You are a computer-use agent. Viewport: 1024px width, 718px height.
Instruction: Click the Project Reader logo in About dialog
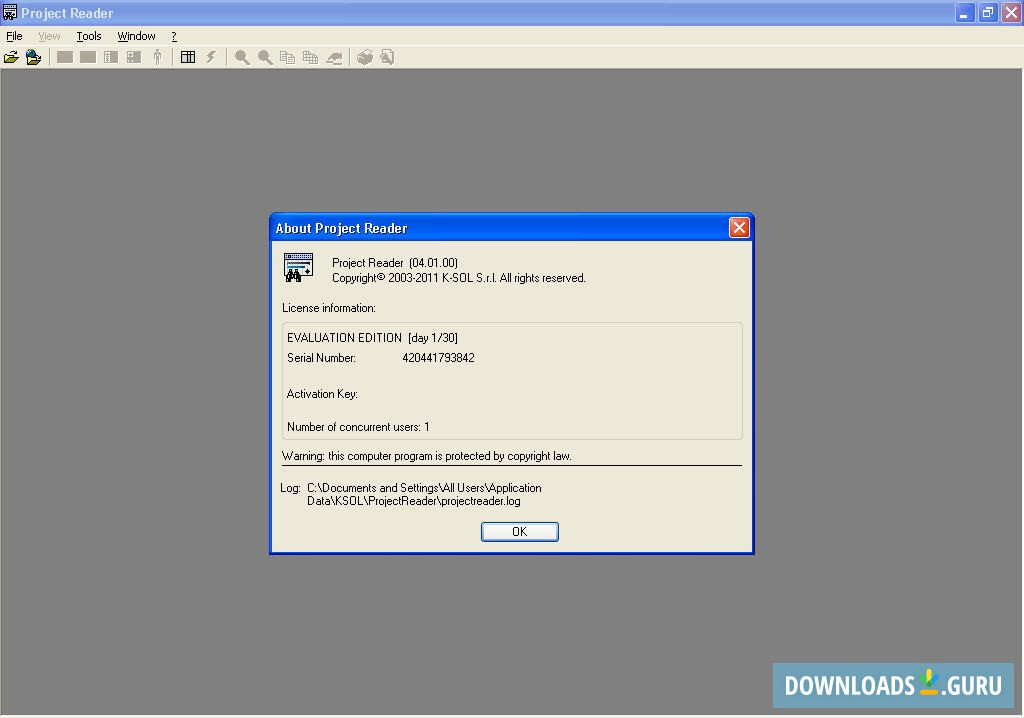tap(298, 267)
